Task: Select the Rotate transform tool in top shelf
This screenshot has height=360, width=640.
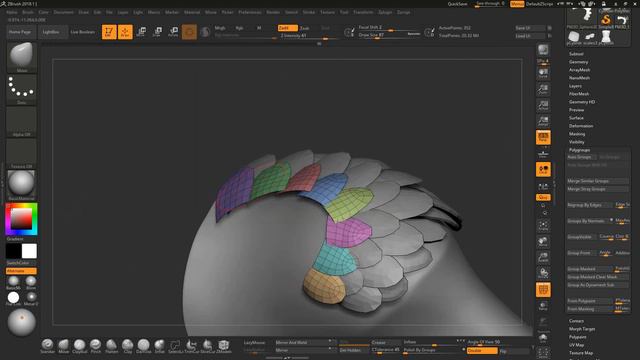Action: (x=173, y=32)
